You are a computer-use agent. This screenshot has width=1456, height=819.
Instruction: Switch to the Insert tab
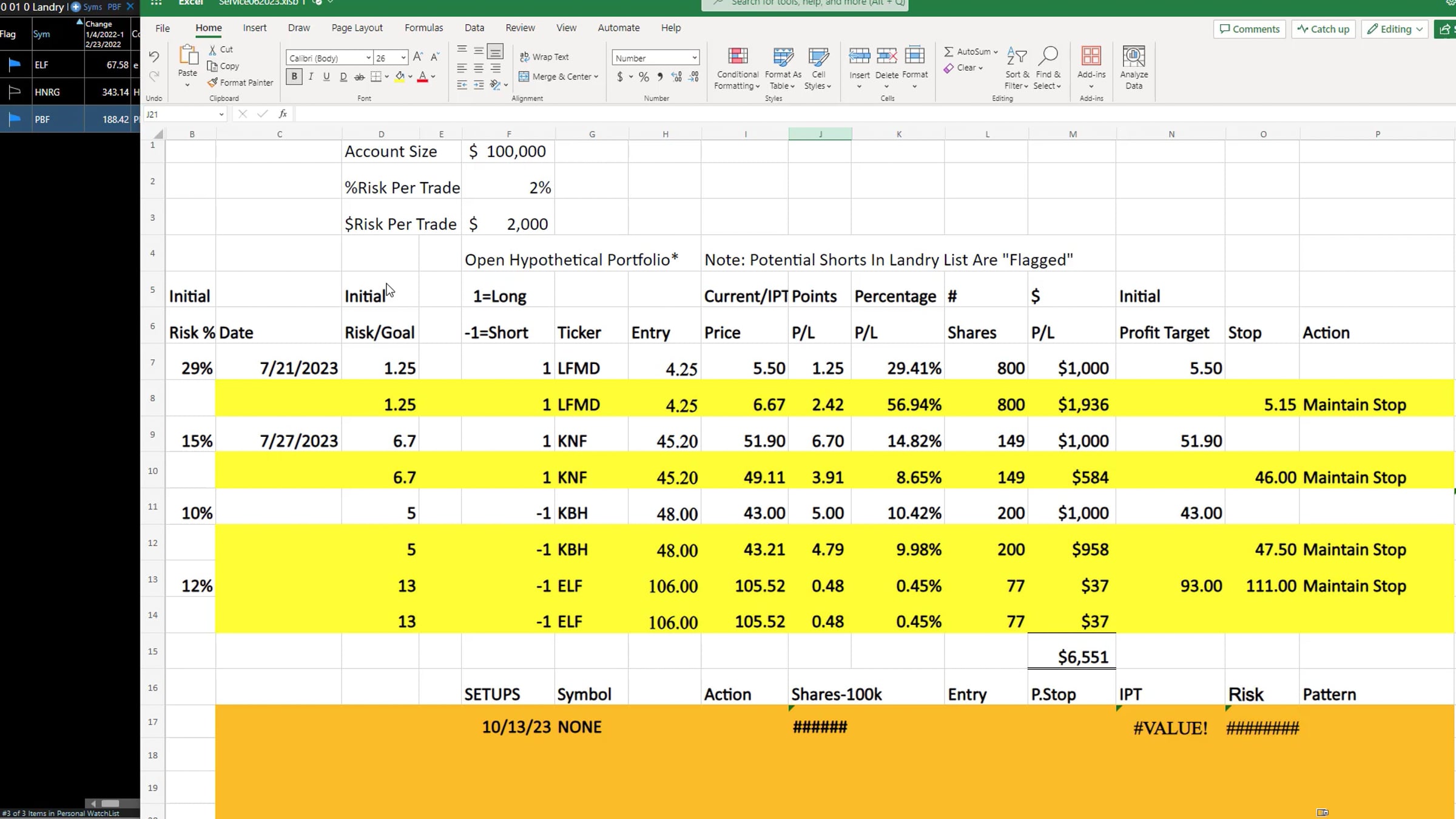click(x=254, y=28)
